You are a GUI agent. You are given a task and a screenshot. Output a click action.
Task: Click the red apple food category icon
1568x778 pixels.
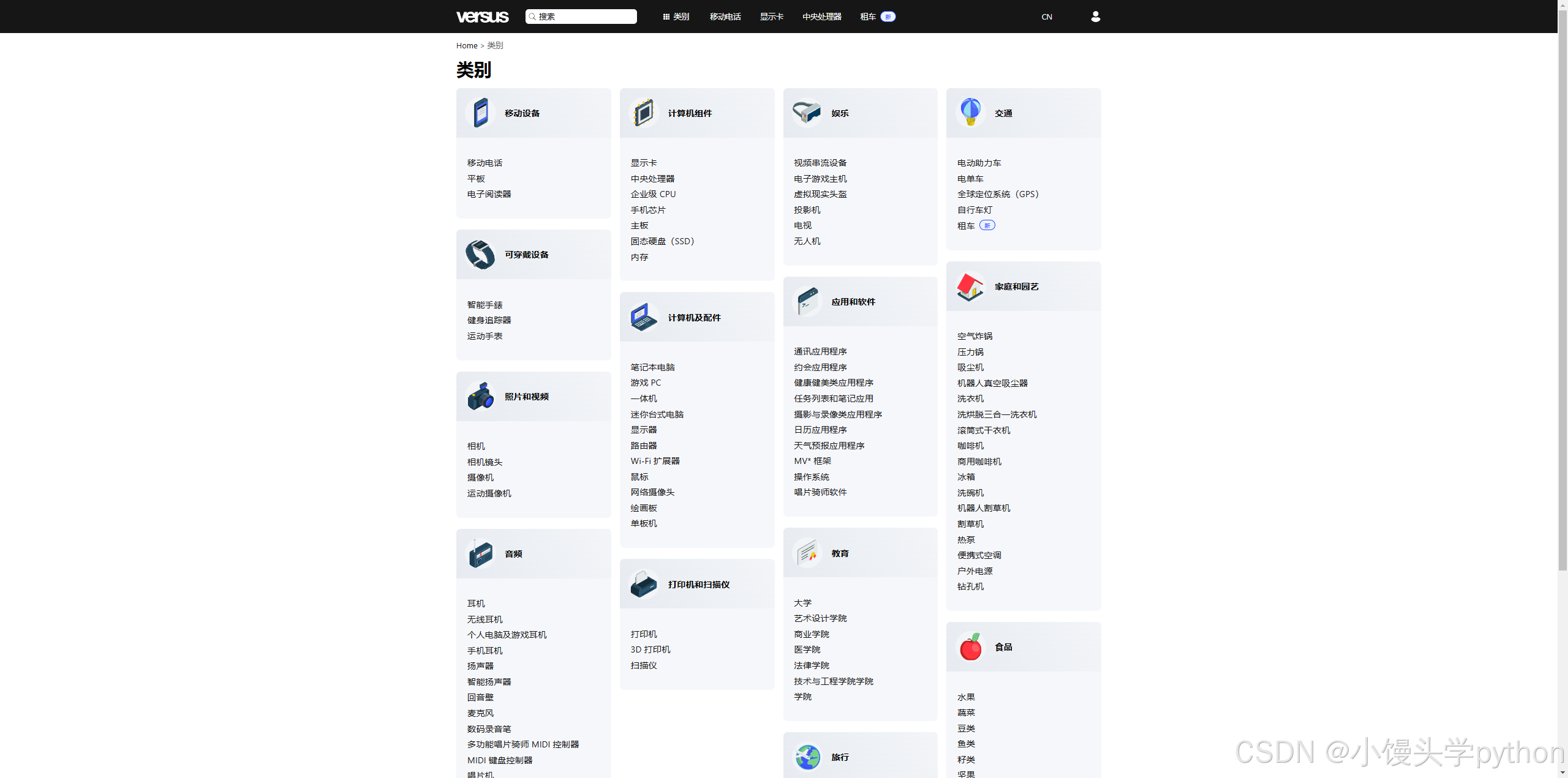click(970, 647)
